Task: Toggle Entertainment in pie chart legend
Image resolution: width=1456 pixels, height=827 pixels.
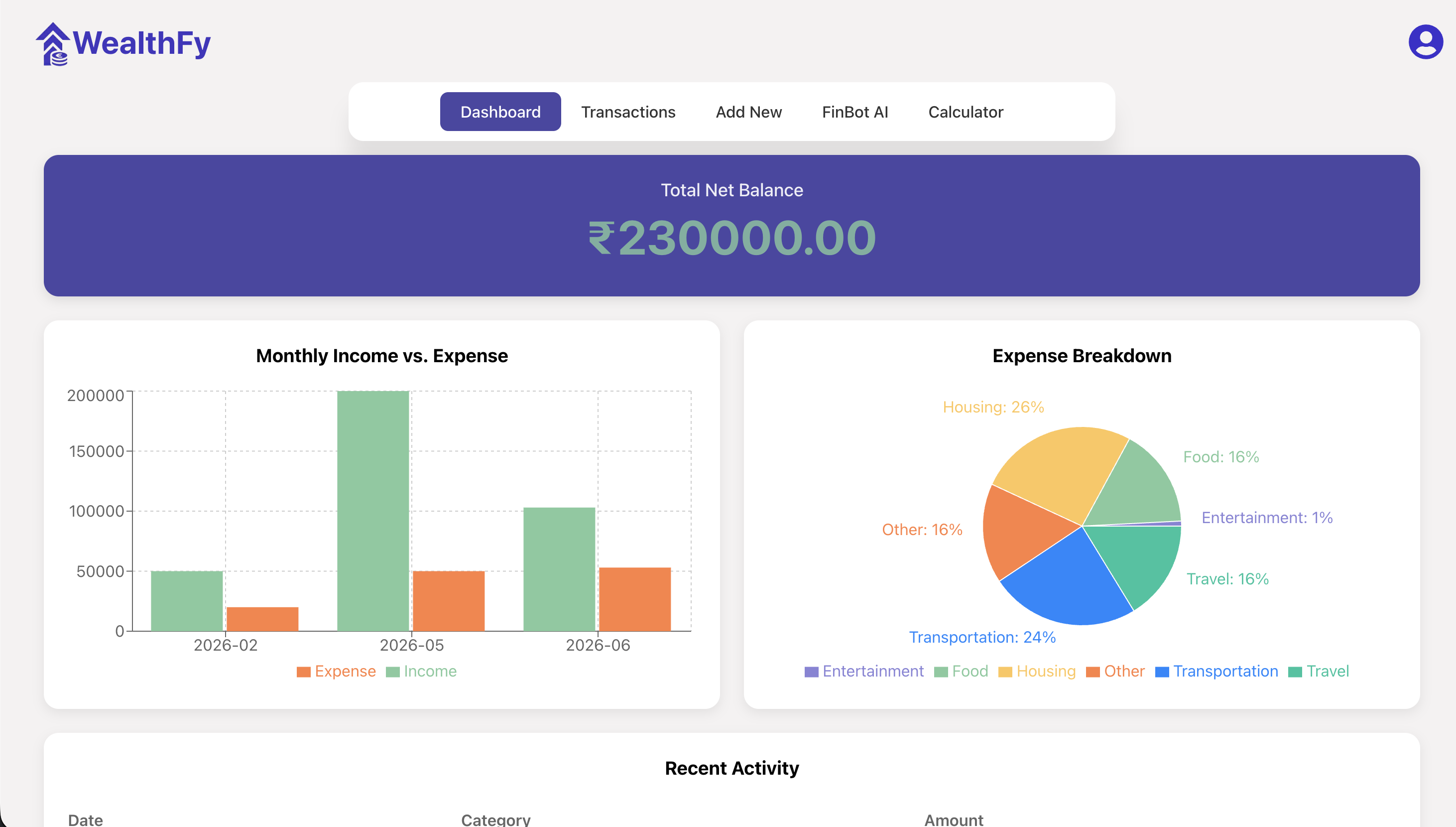Action: click(x=864, y=672)
